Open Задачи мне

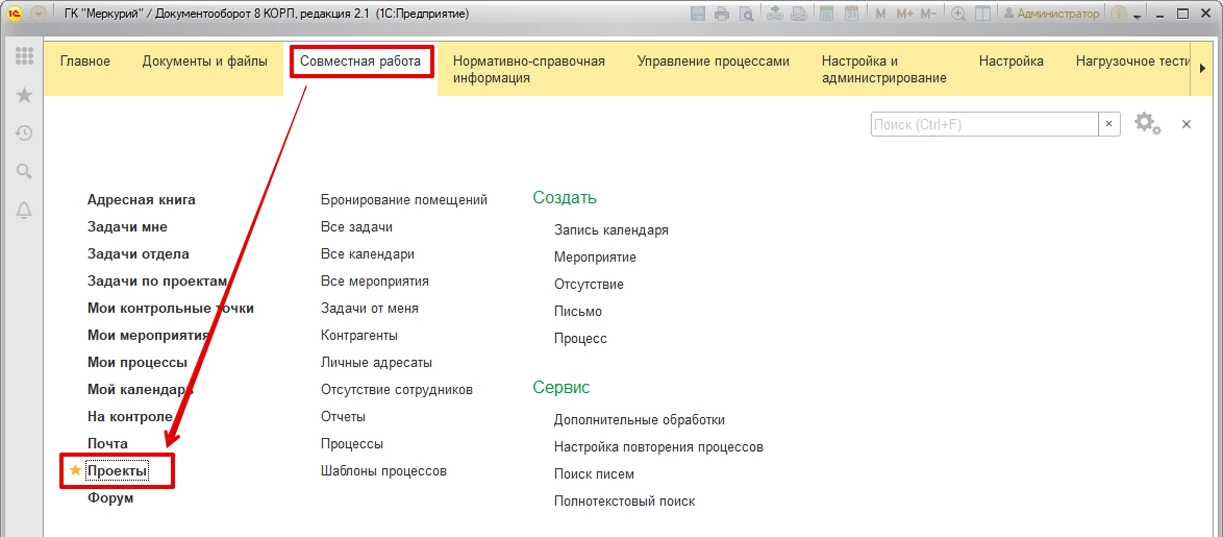127,227
